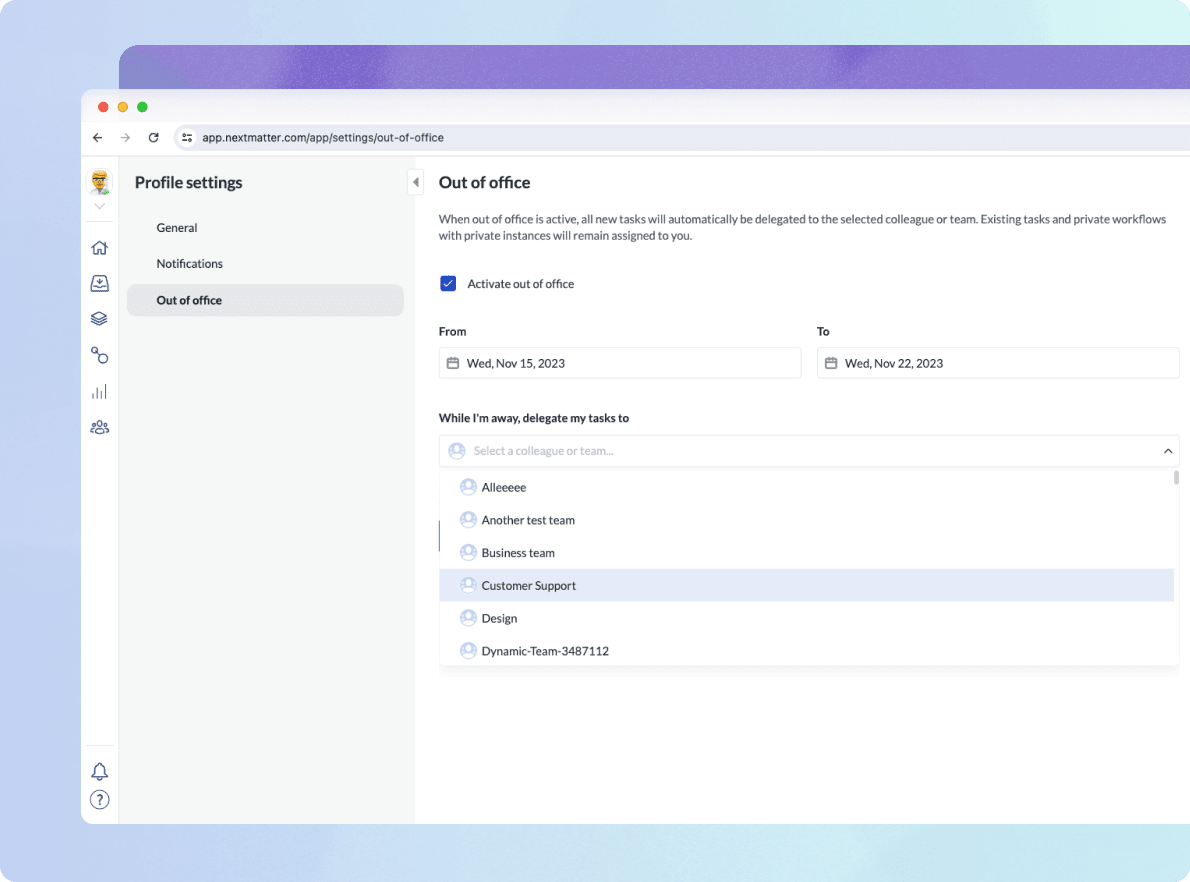Open the teams people icon
The height and width of the screenshot is (882, 1190).
[99, 427]
